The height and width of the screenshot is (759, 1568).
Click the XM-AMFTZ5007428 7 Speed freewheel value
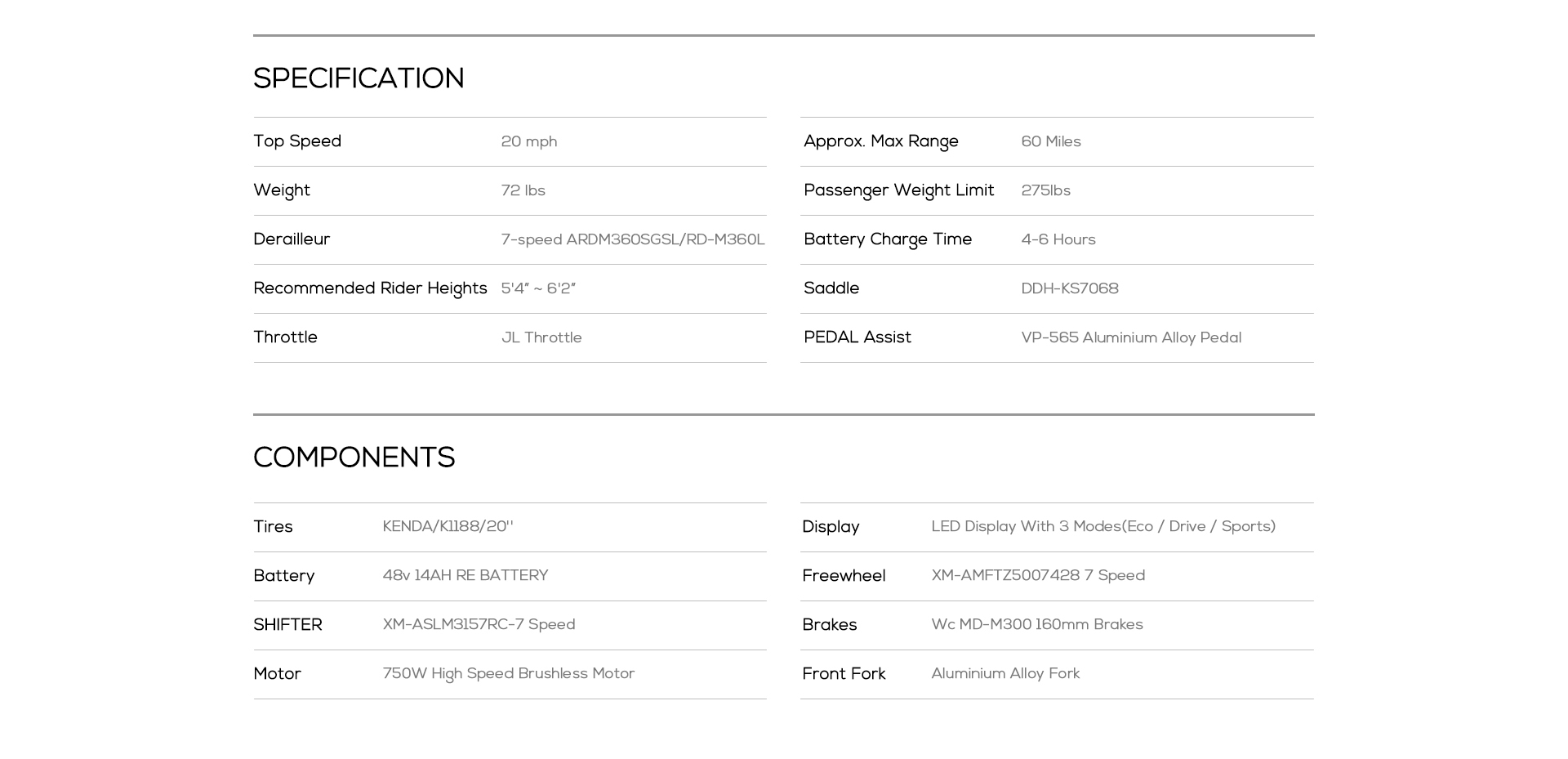1038,576
